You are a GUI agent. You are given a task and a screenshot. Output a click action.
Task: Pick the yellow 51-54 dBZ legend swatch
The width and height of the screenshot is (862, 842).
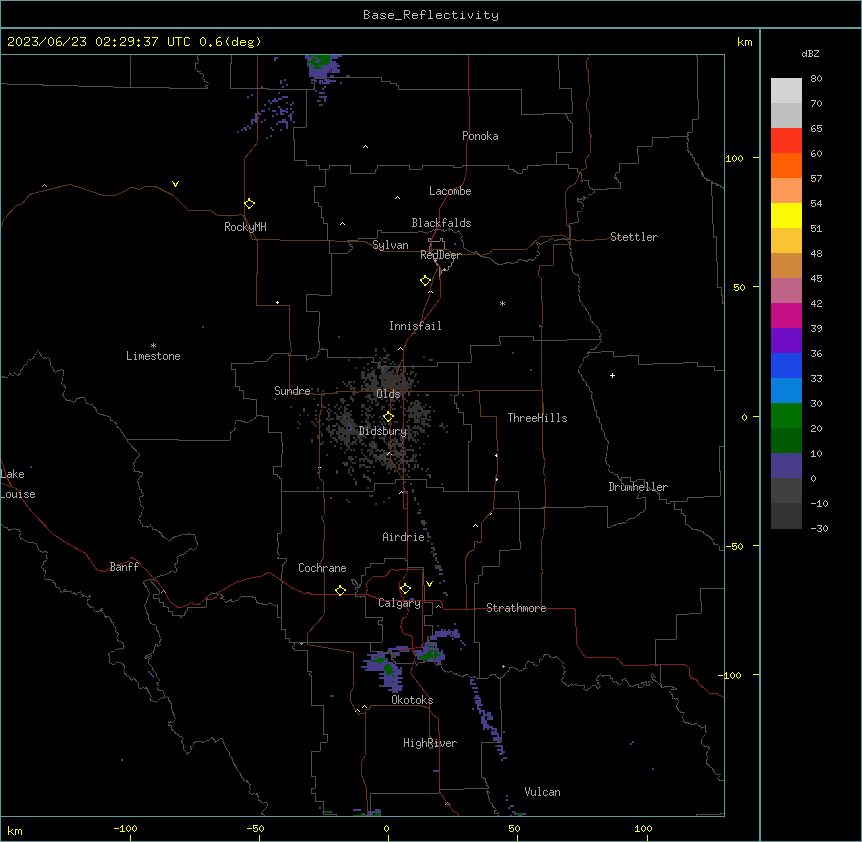[x=786, y=215]
